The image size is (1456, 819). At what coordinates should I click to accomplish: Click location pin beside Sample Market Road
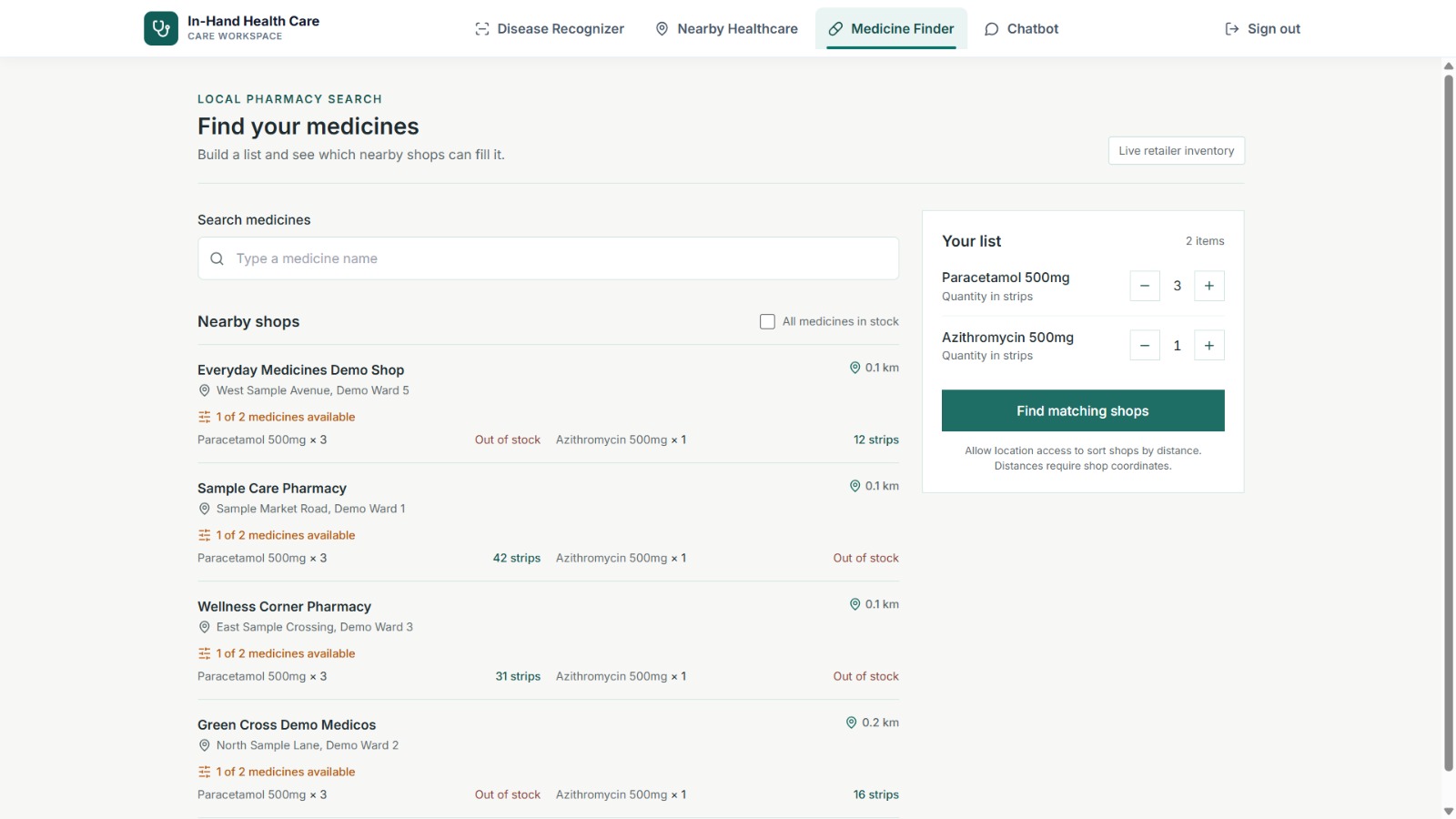coord(205,509)
